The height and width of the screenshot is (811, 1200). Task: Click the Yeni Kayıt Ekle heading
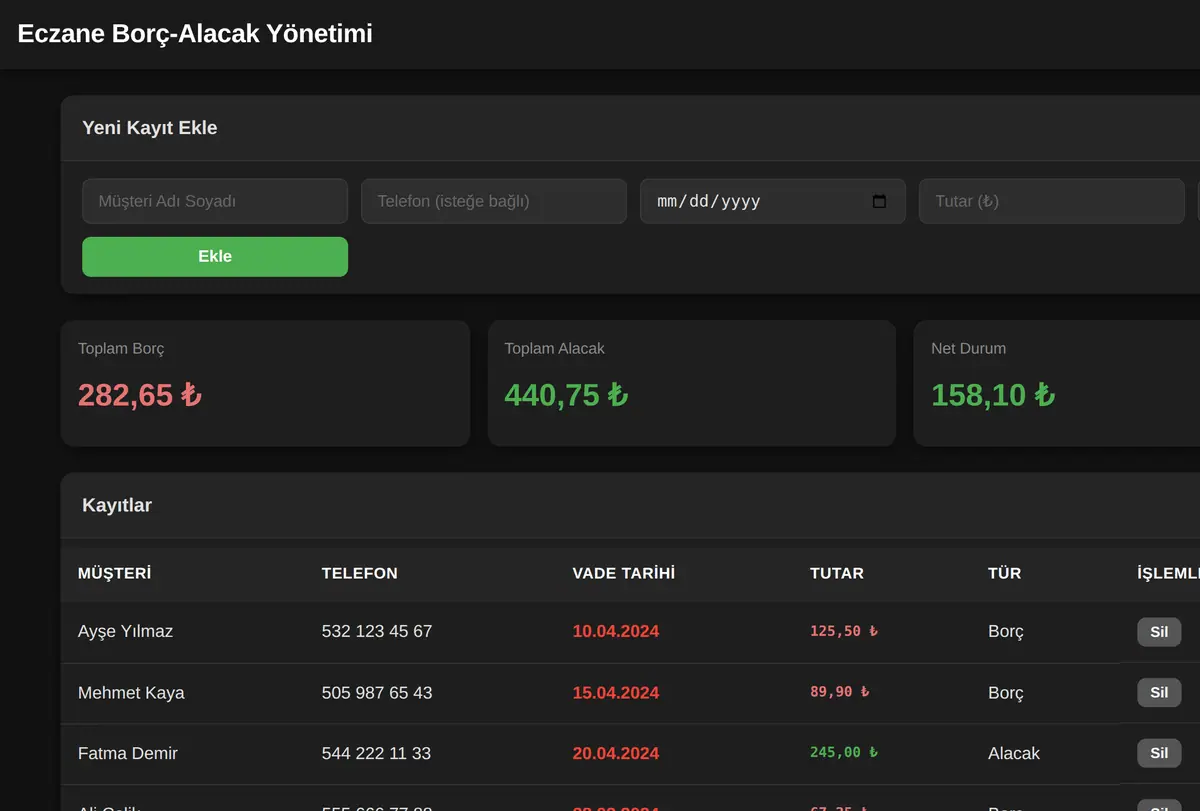point(150,128)
